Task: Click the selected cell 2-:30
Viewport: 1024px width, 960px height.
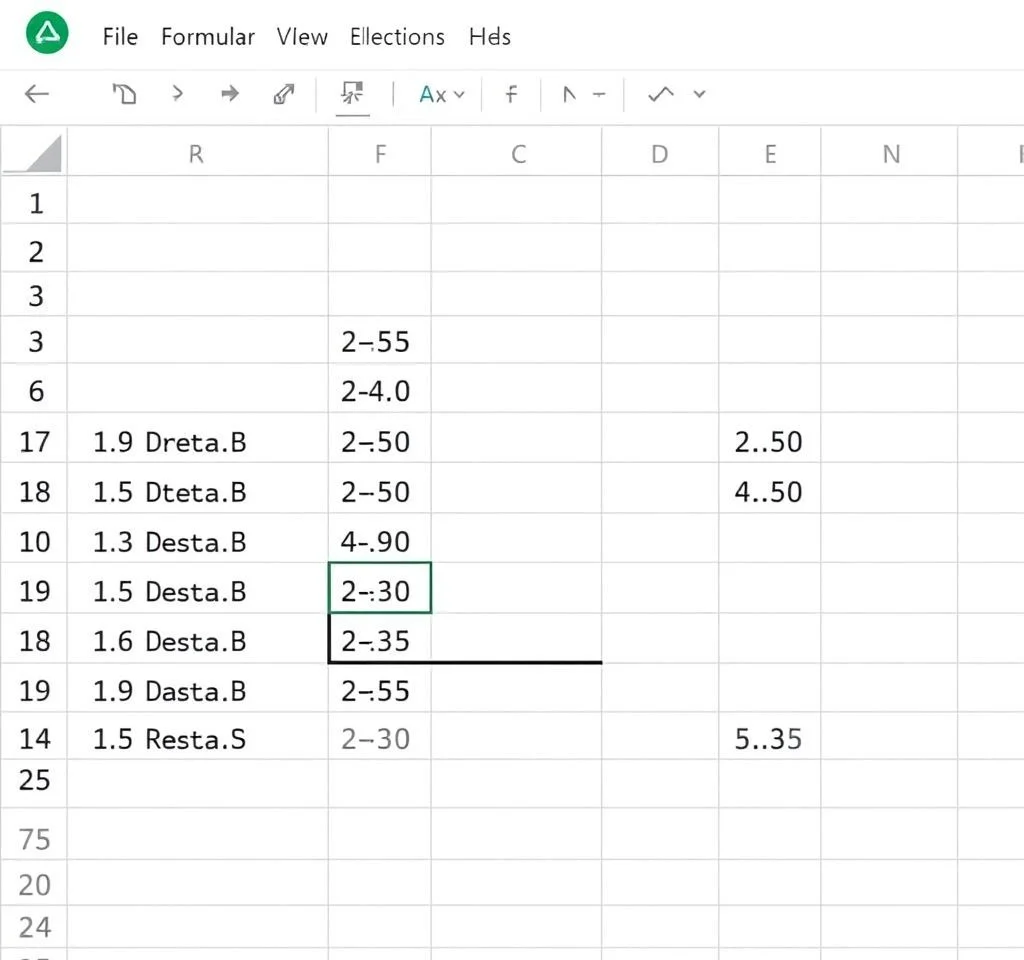Action: (x=380, y=588)
